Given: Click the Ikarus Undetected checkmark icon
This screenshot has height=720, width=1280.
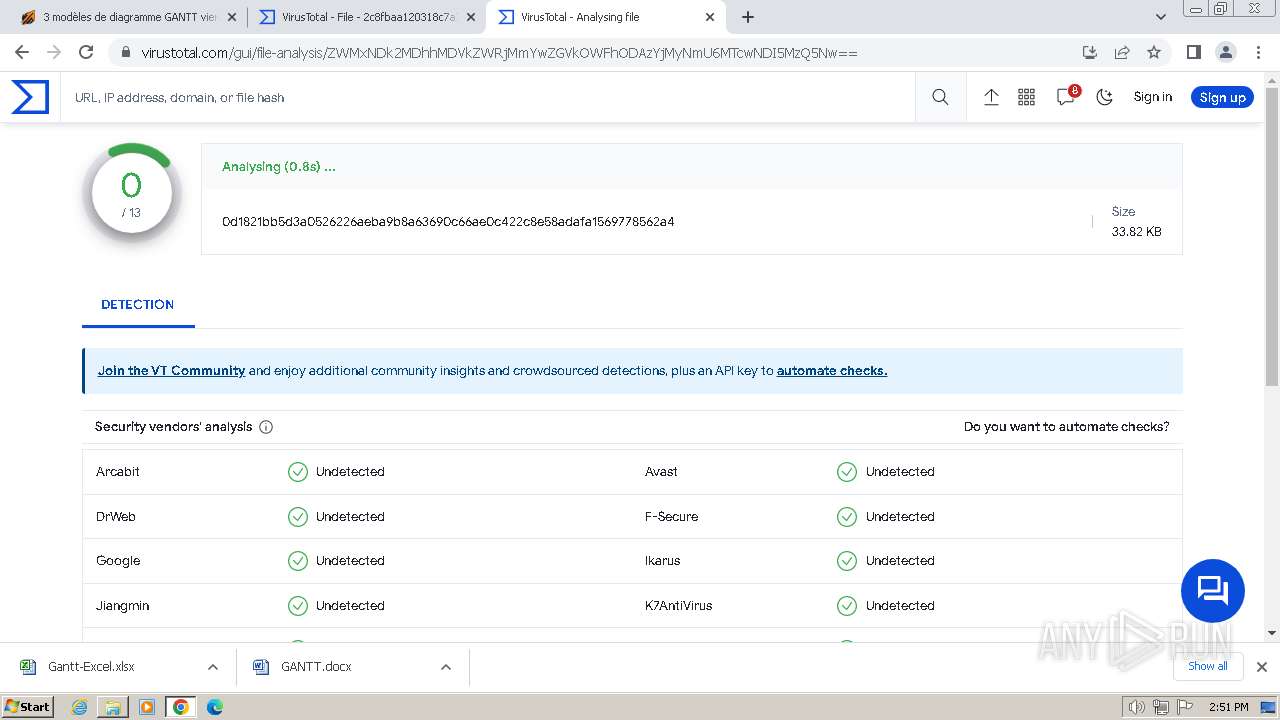Looking at the screenshot, I should [x=847, y=561].
